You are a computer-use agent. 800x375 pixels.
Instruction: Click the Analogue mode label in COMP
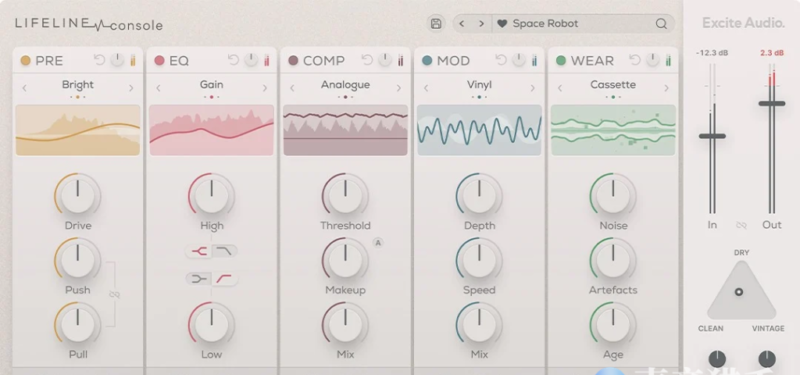pos(345,85)
